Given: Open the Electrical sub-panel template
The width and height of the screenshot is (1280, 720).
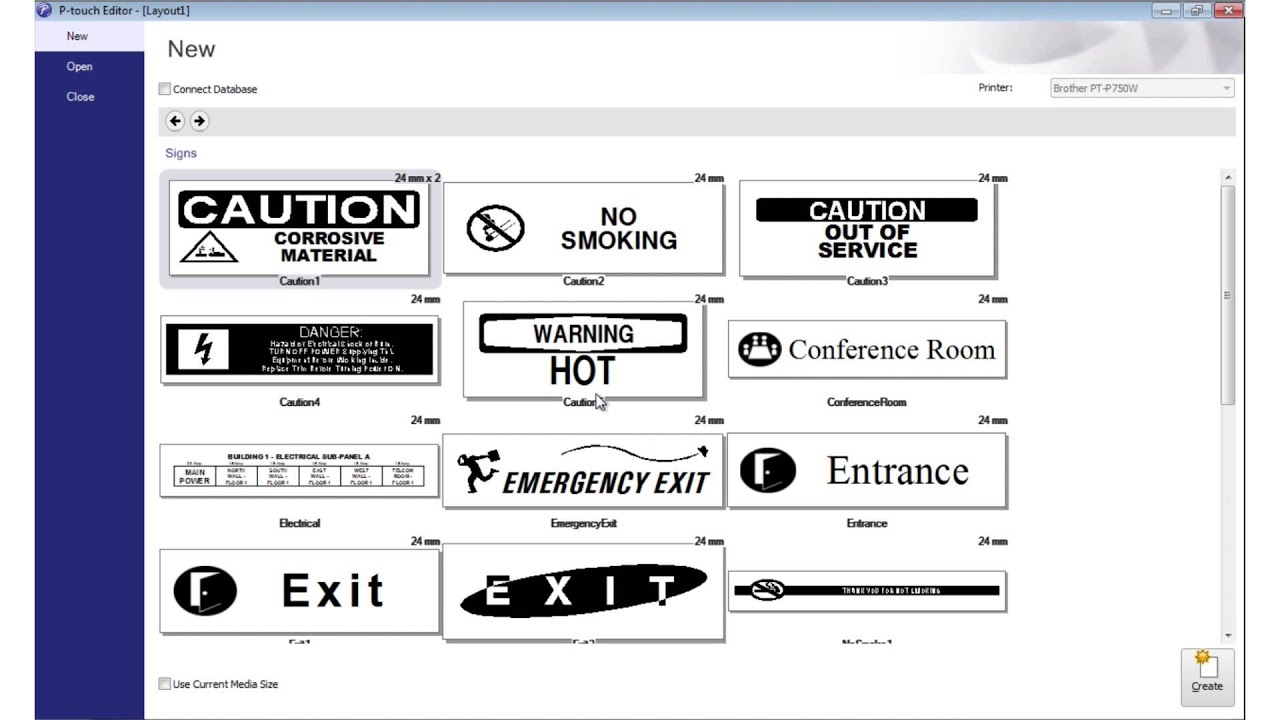Looking at the screenshot, I should point(299,470).
